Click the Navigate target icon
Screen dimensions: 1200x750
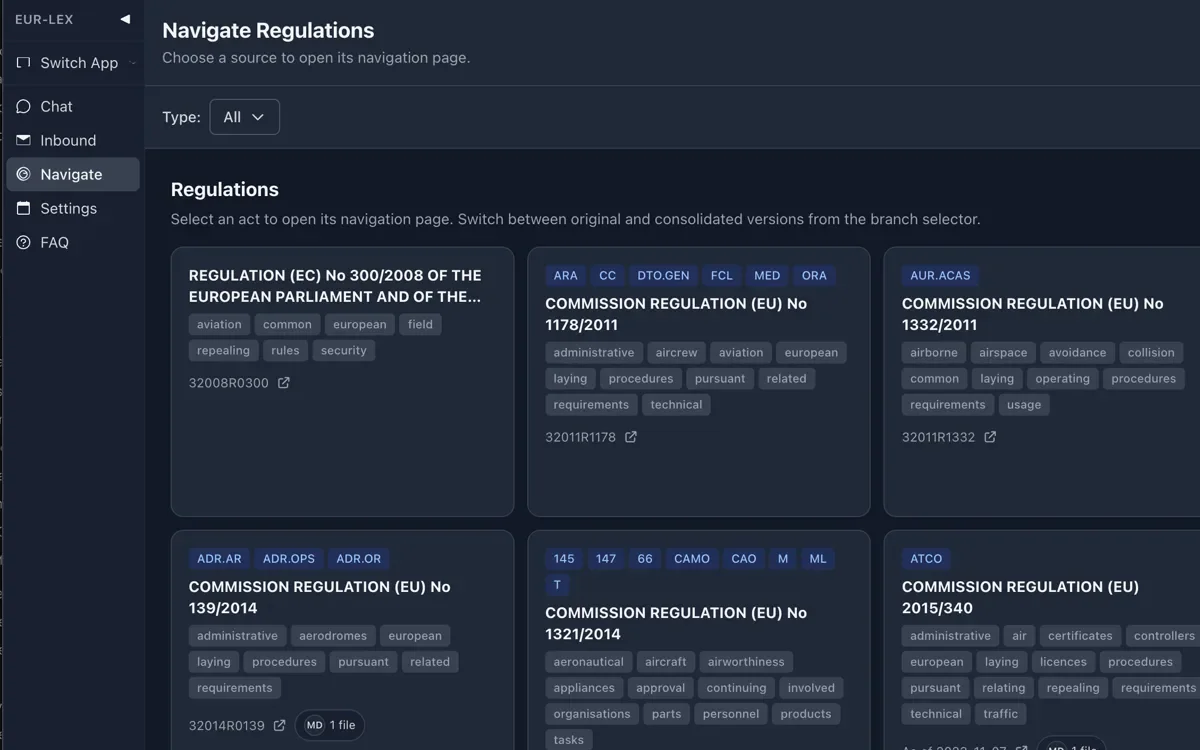(24, 174)
